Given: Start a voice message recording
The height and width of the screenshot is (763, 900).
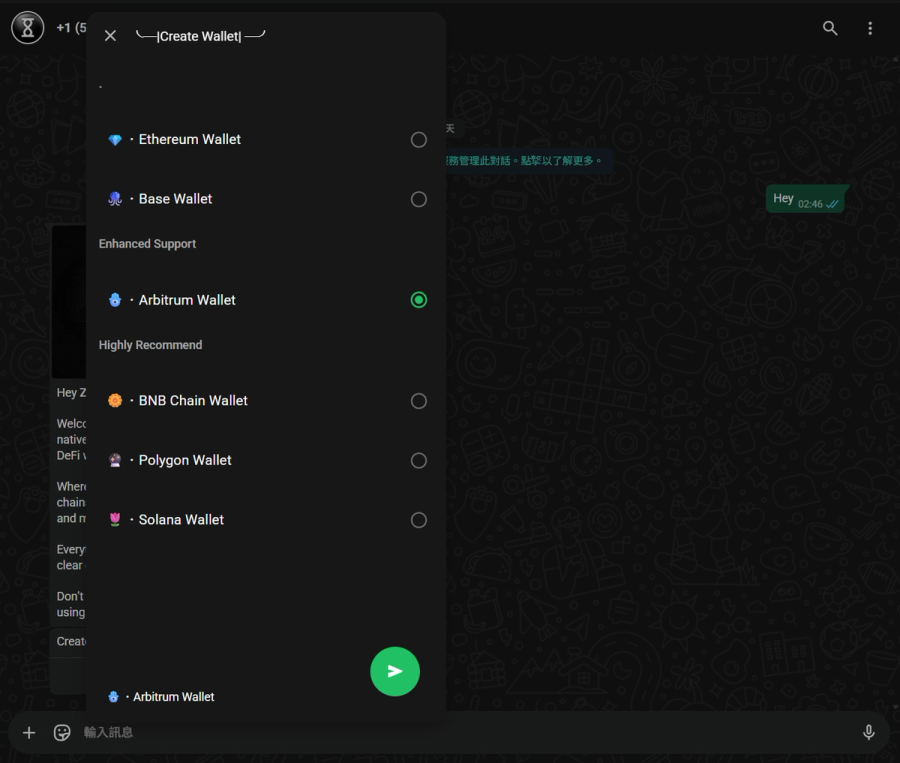Looking at the screenshot, I should pos(868,732).
